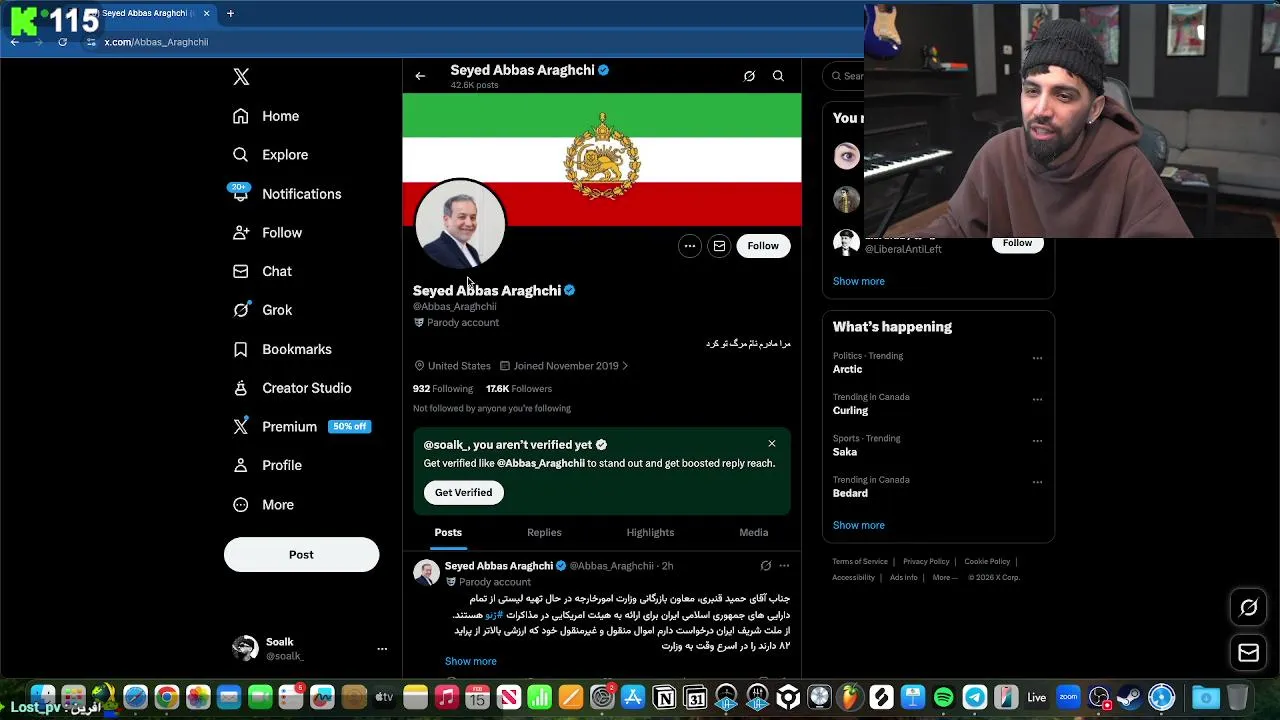Viewport: 1280px width, 720px height.
Task: Switch to the Replies tab
Action: 544,533
